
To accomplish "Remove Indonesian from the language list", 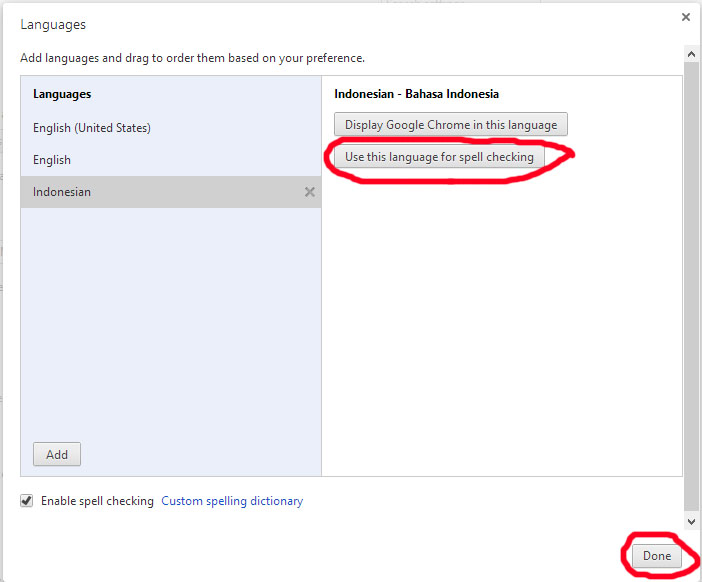I will 309,192.
